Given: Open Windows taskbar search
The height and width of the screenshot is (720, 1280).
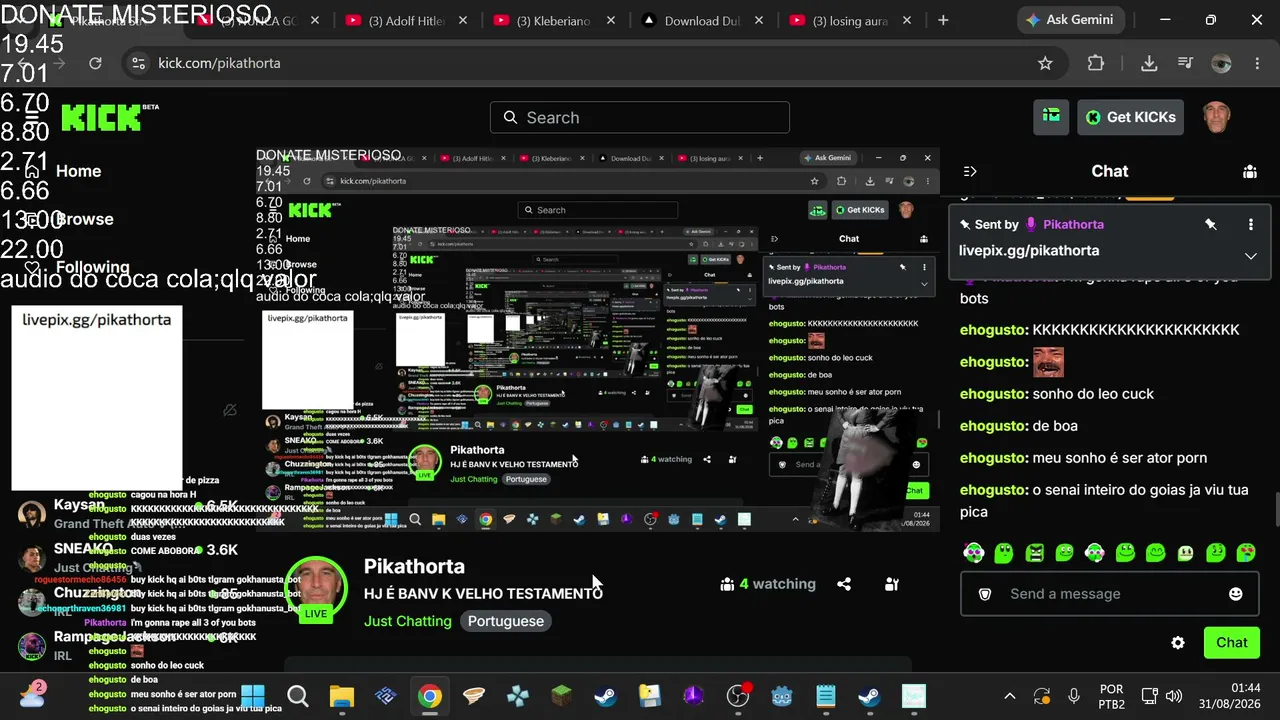Looking at the screenshot, I should pos(297,696).
